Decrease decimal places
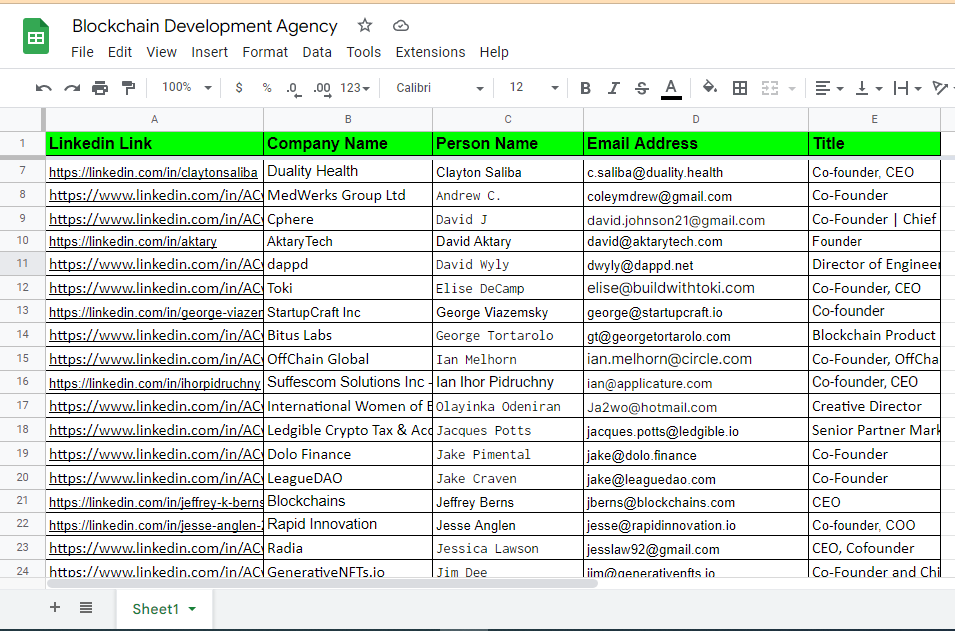Image resolution: width=955 pixels, height=631 pixels. click(294, 89)
